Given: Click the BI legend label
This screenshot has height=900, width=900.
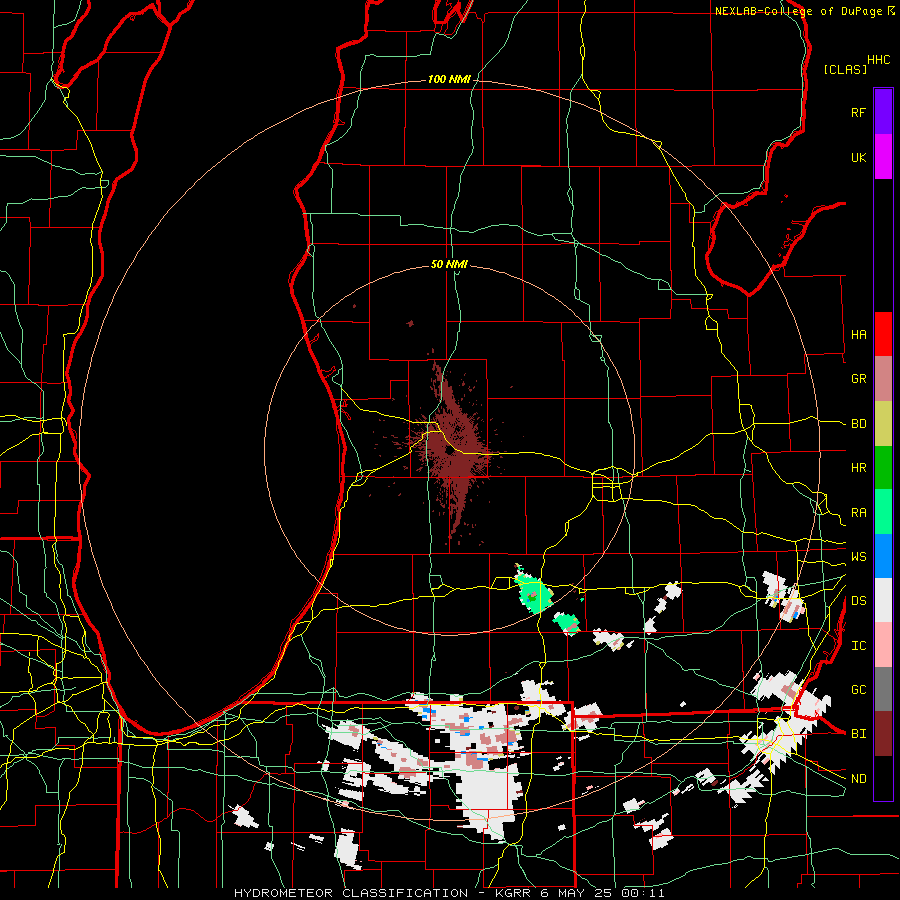Looking at the screenshot, I should 858,734.
